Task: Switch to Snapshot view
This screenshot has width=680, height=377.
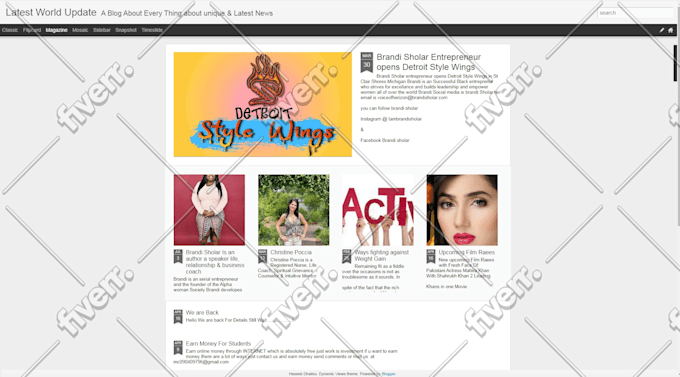Action: [126, 30]
